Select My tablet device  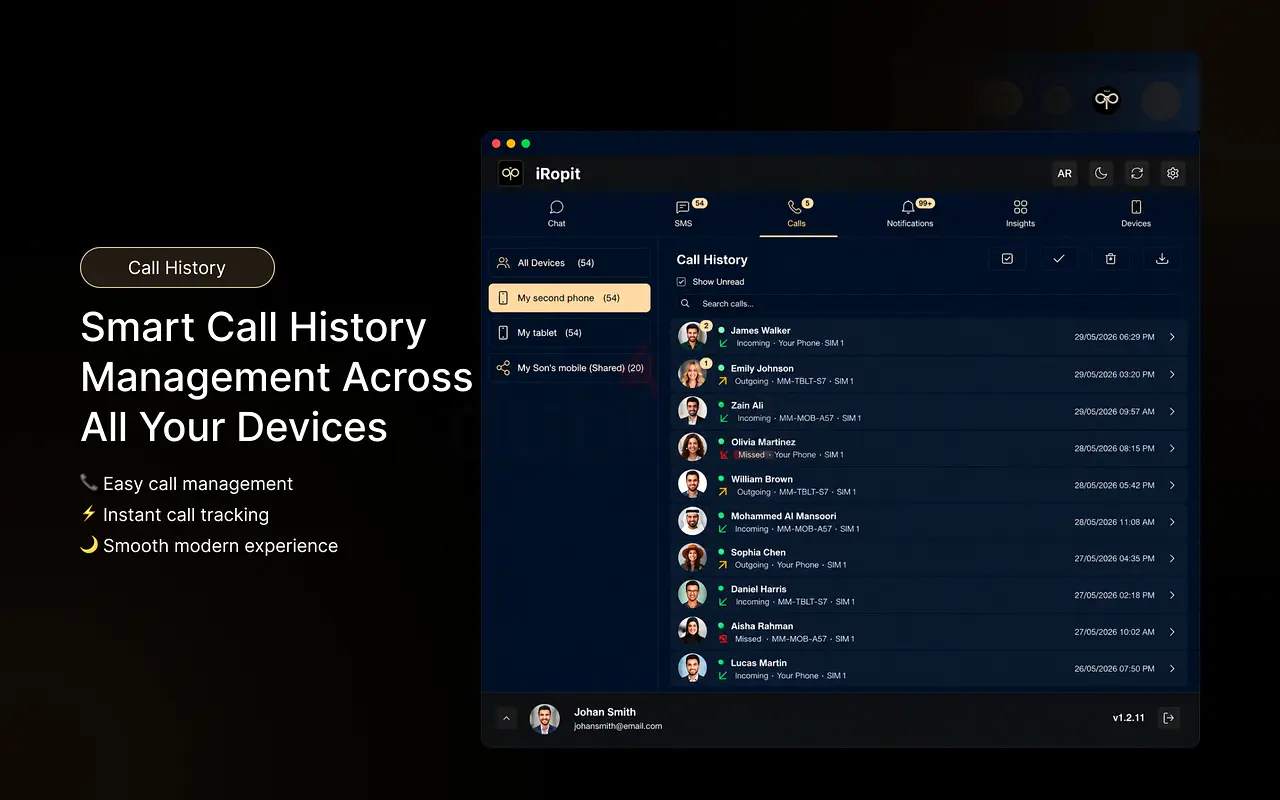(x=569, y=333)
